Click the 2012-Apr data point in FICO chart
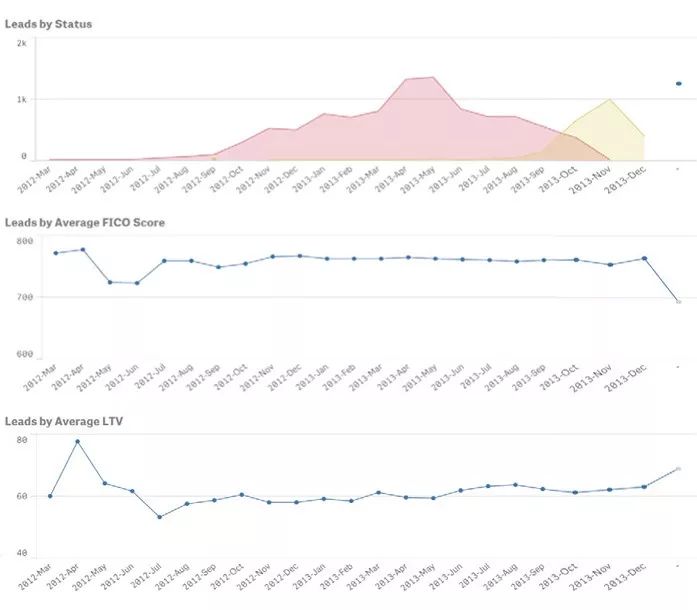This screenshot has width=697, height=610. tap(83, 250)
